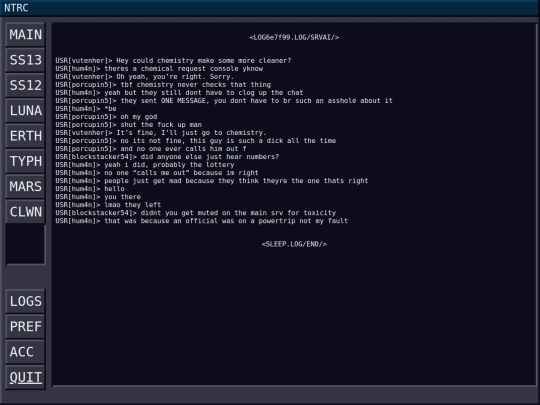Click the line "did anyone else just hear numbers?"
The height and width of the screenshot is (405, 540).
coord(167,157)
